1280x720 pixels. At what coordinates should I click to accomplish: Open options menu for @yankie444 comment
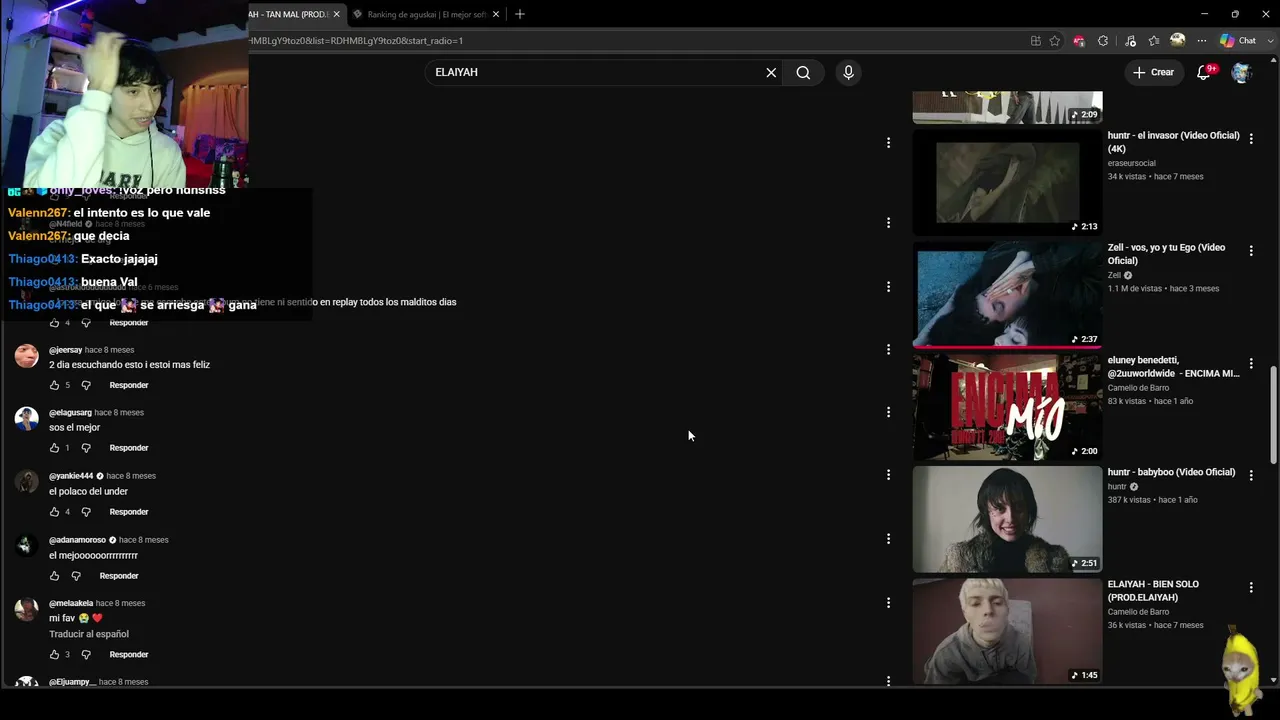click(x=888, y=475)
